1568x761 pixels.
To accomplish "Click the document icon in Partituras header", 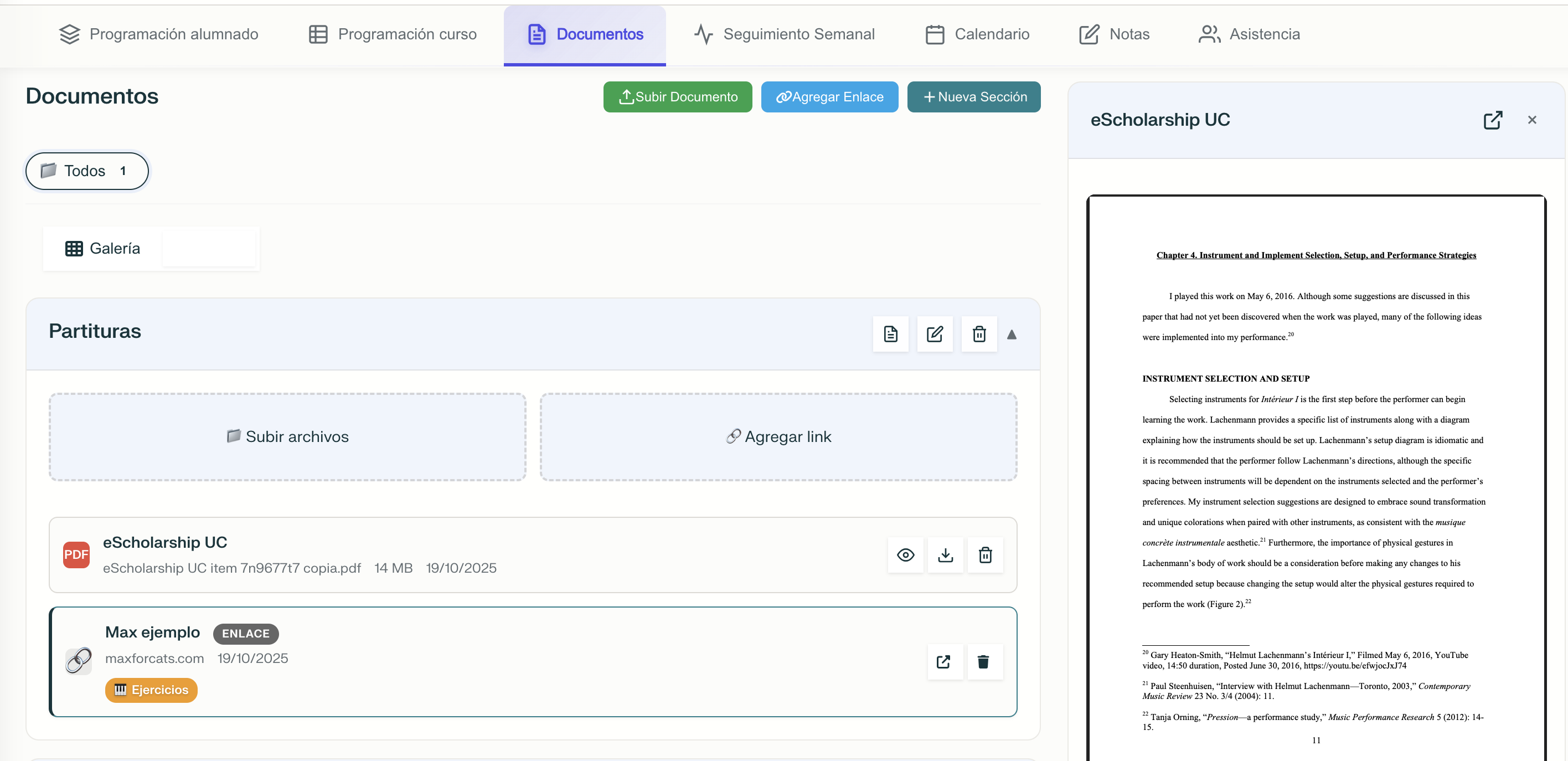I will pyautogui.click(x=891, y=334).
